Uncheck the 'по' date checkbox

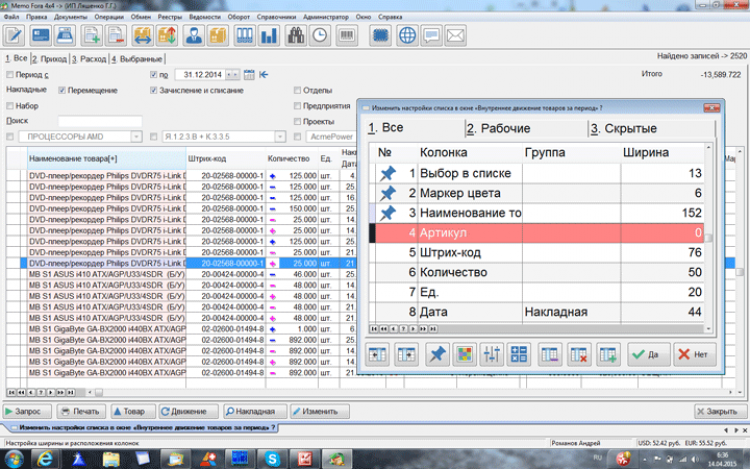click(x=154, y=75)
